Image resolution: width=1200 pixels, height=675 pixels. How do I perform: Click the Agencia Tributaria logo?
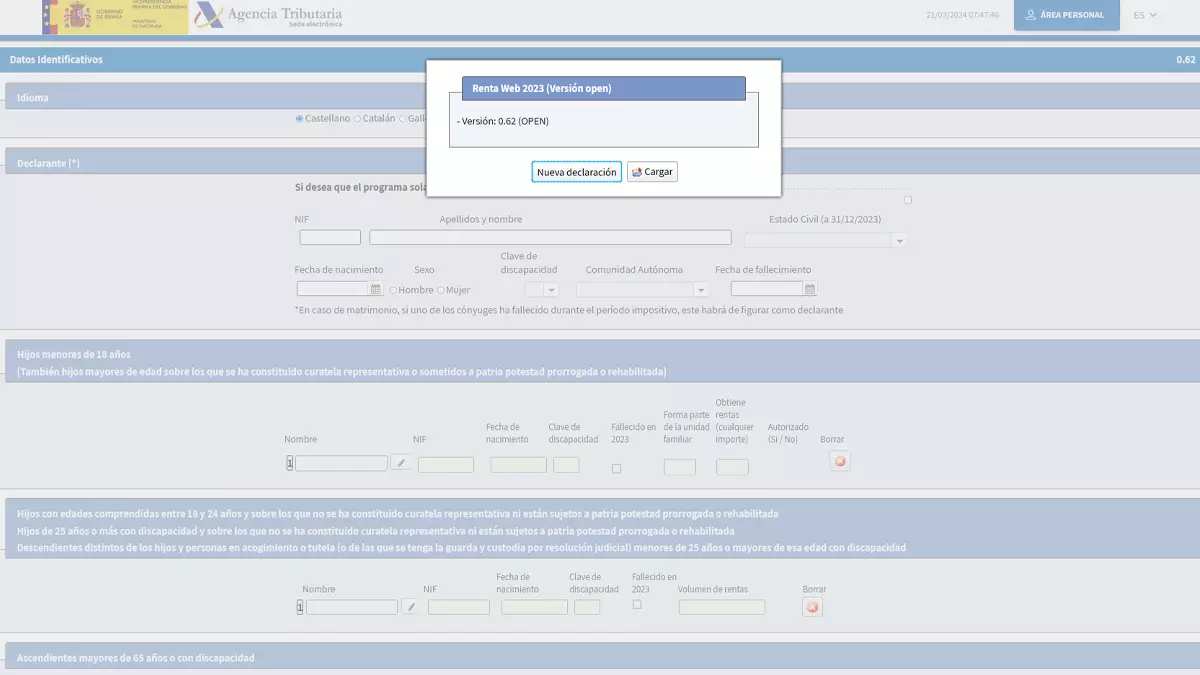pos(268,16)
